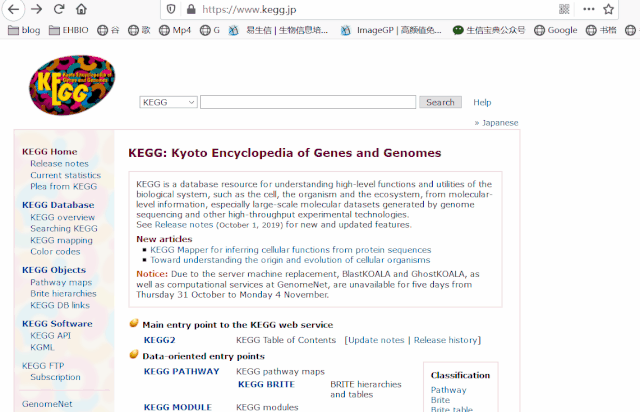The width and height of the screenshot is (640, 412).
Task: Open the EHBIO bookmarks folder
Action: pyautogui.click(x=69, y=30)
